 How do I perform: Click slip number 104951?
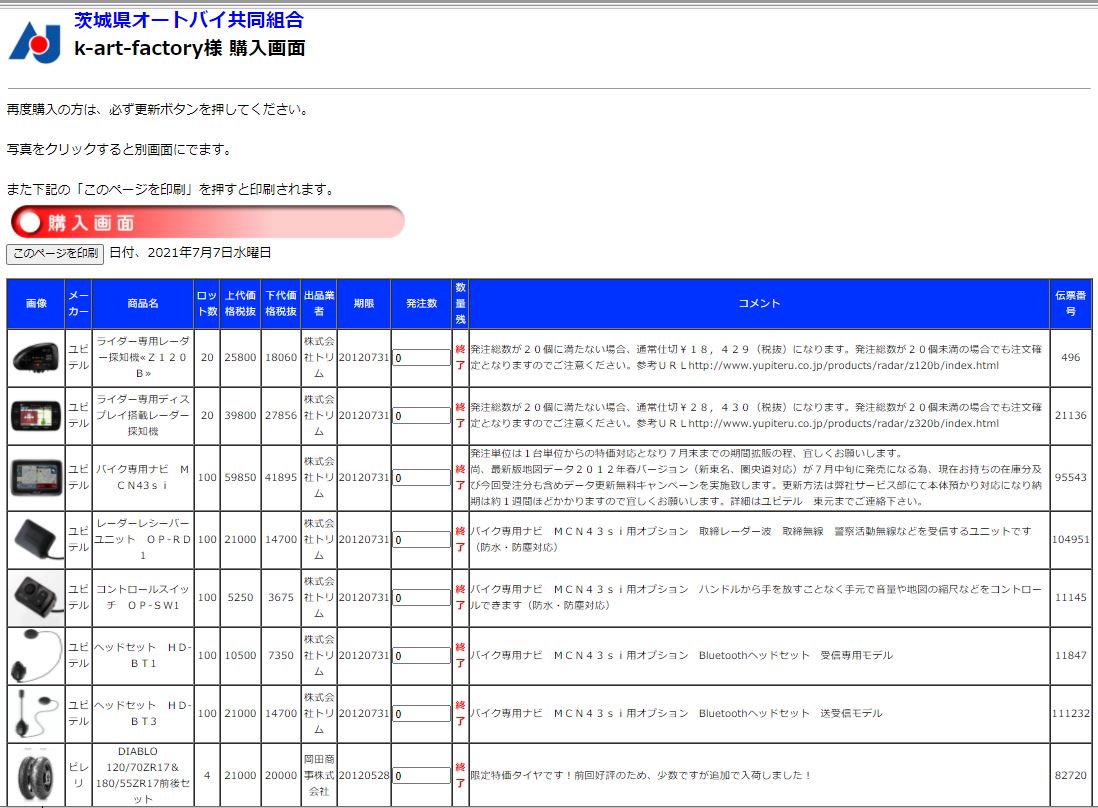1071,539
